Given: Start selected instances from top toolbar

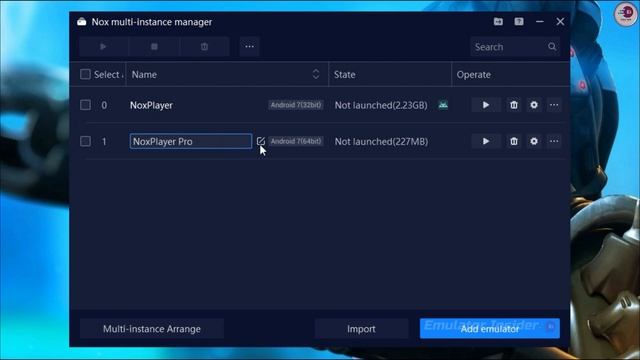Looking at the screenshot, I should (x=103, y=47).
